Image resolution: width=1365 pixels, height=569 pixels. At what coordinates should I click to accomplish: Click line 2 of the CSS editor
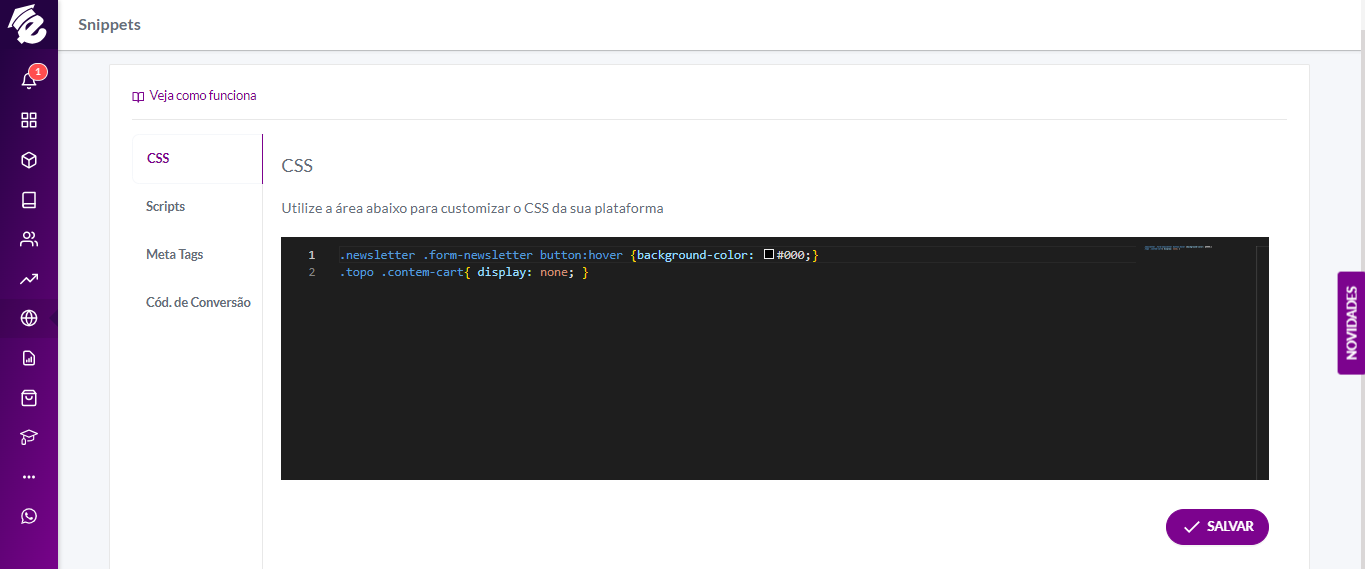[465, 272]
